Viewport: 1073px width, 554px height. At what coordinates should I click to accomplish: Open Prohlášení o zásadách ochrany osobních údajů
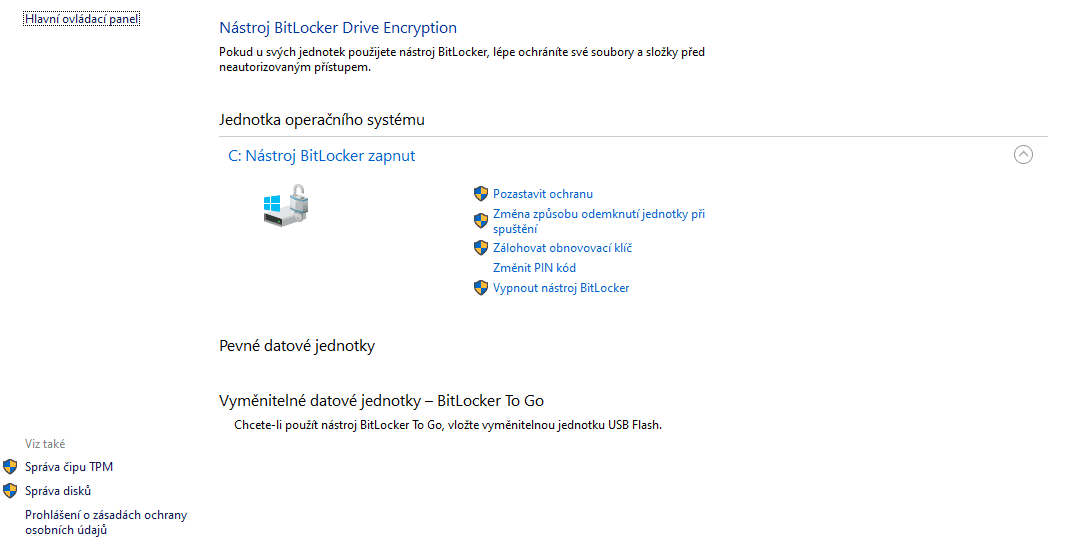coord(106,523)
